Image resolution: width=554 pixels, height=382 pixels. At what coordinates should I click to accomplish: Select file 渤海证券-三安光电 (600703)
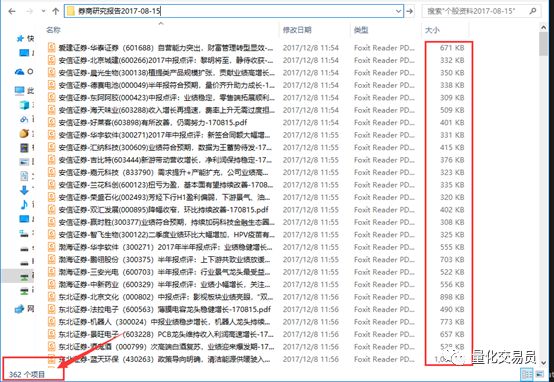pos(165,272)
